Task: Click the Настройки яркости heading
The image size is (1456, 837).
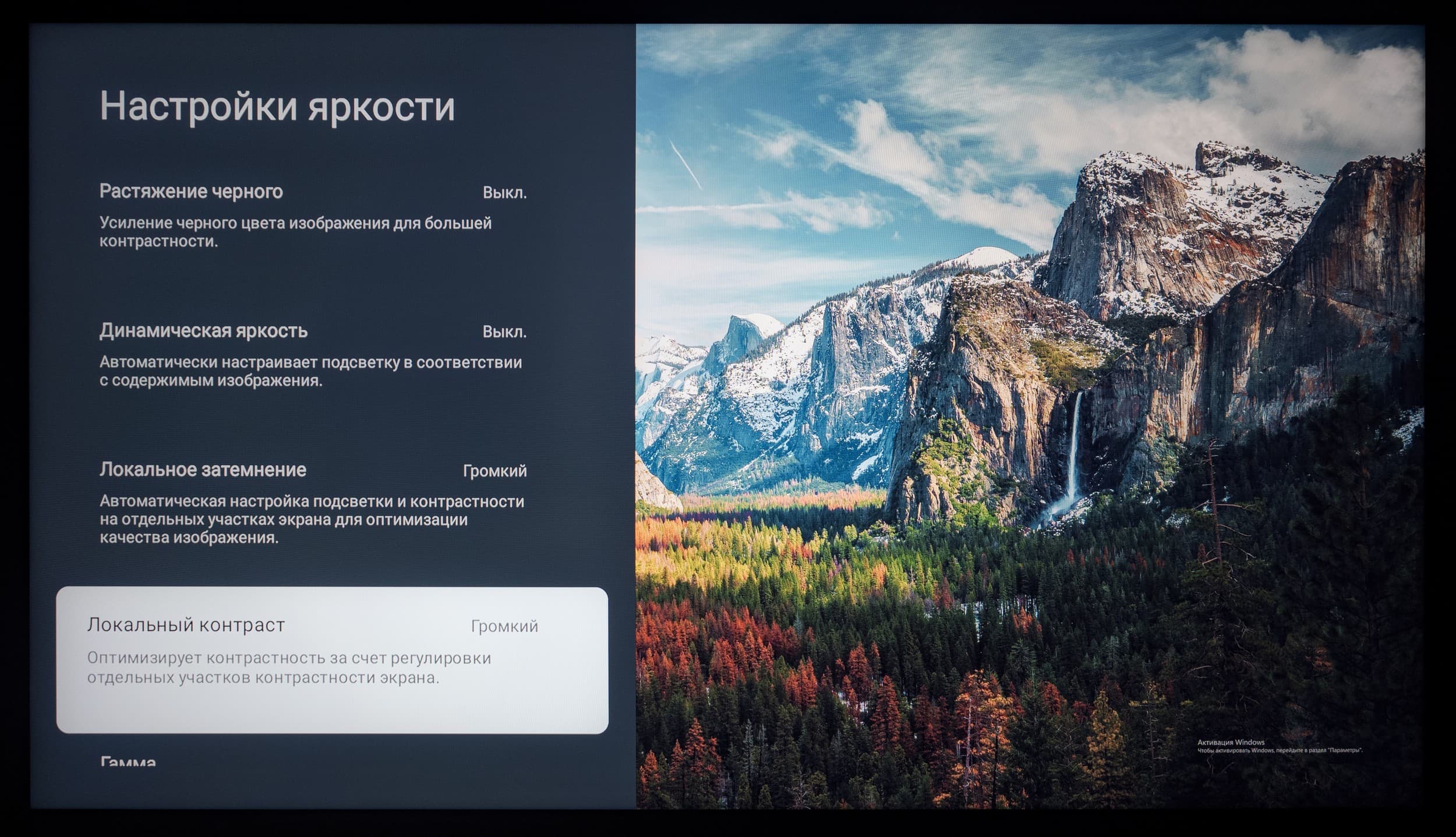Action: pyautogui.click(x=277, y=106)
